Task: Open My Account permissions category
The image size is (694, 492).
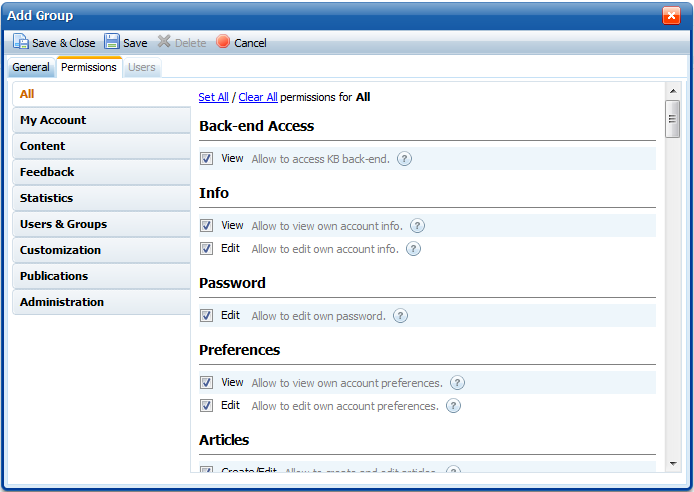Action: (x=101, y=120)
